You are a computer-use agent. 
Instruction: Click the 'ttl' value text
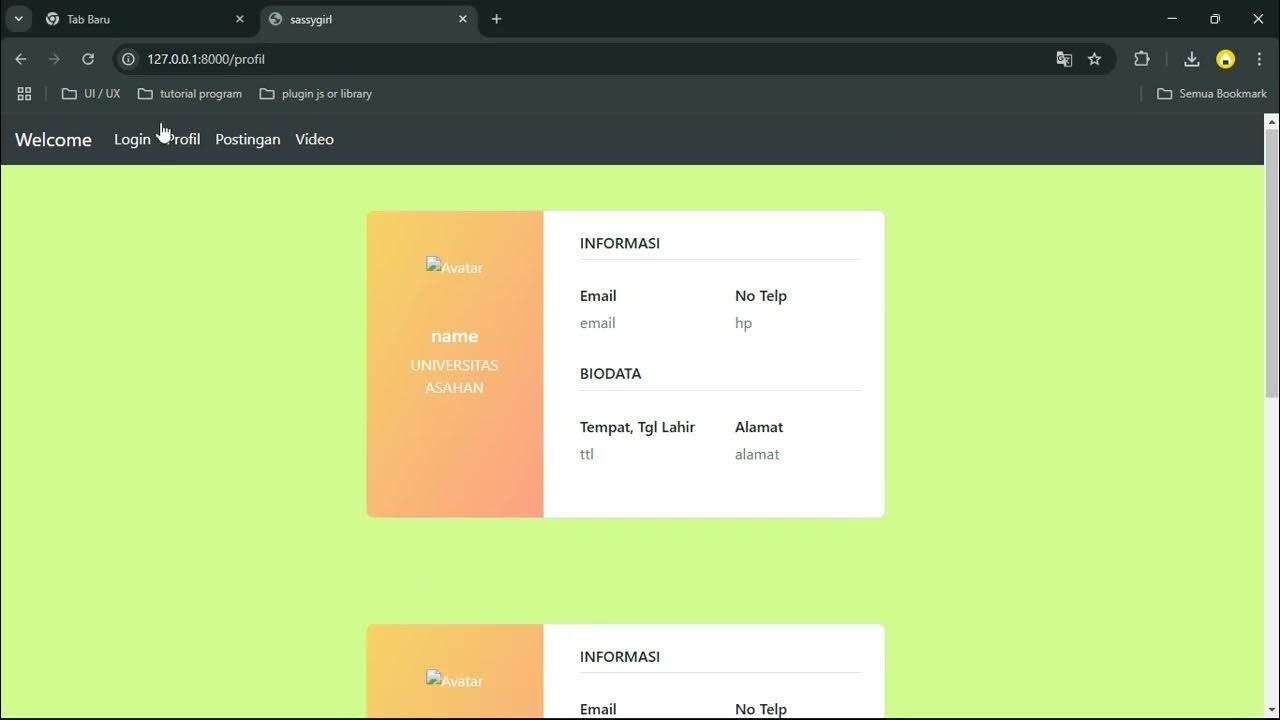coord(587,454)
